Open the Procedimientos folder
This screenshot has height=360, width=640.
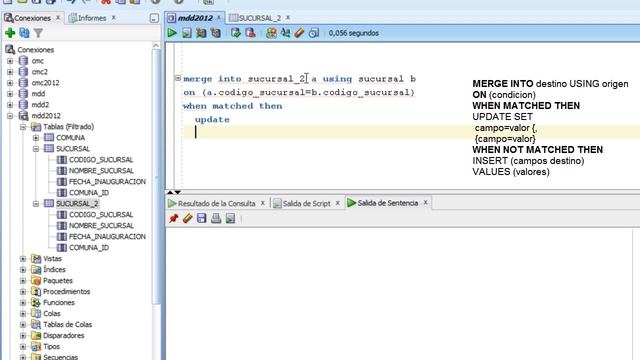[67, 292]
